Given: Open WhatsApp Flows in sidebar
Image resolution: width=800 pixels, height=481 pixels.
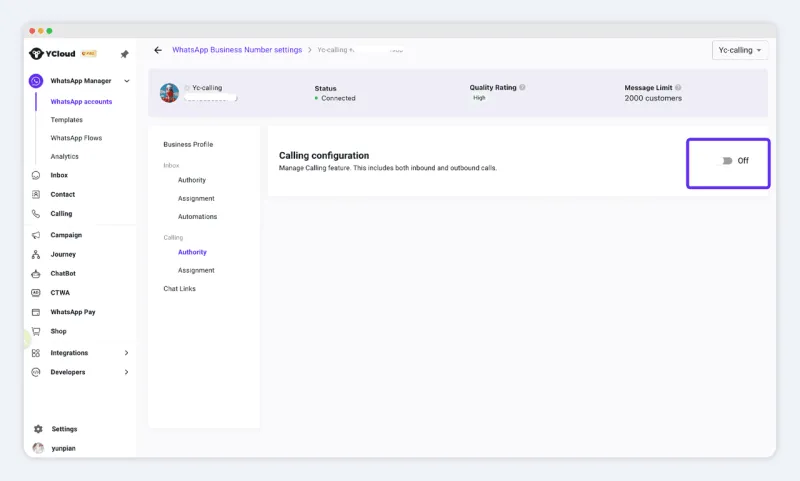Looking at the screenshot, I should [76, 138].
